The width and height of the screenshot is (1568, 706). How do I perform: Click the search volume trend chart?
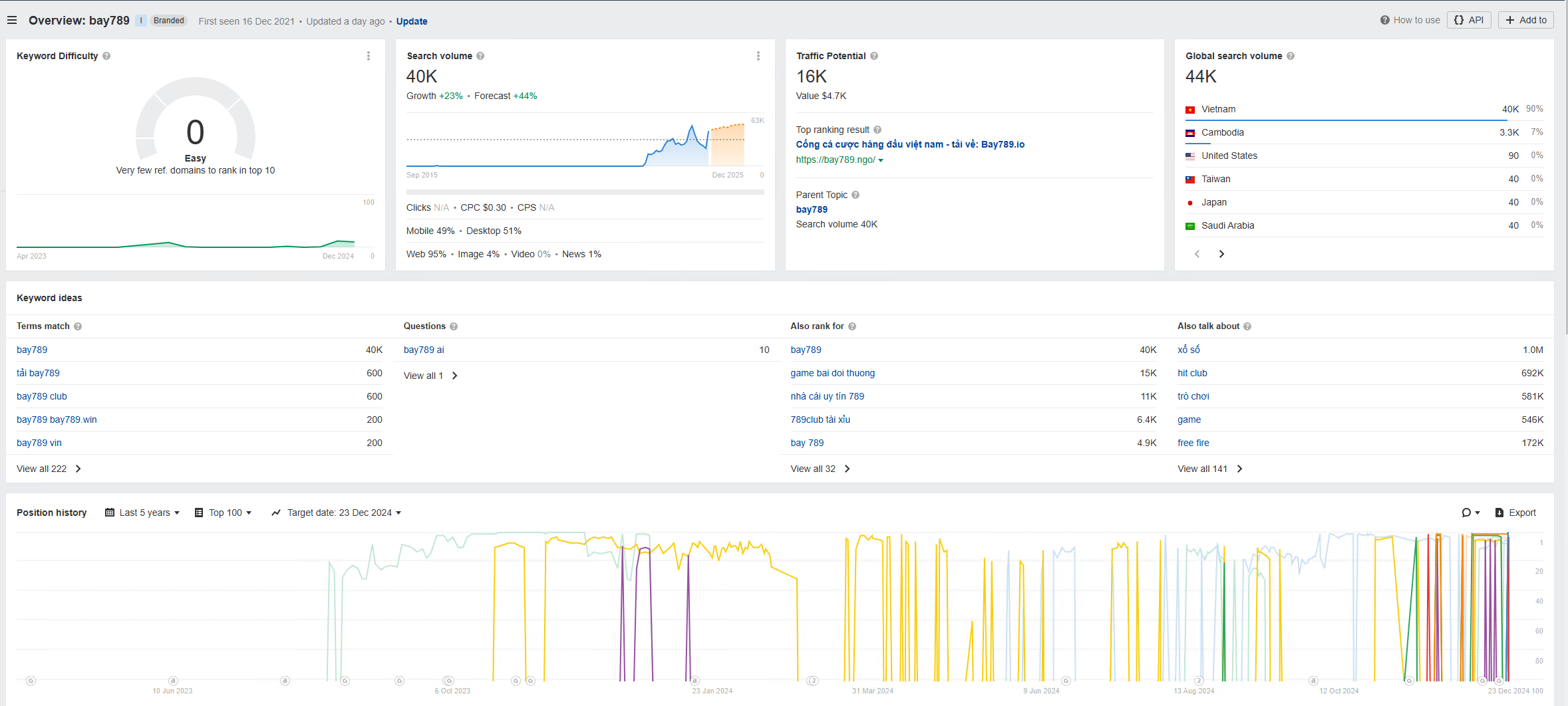(x=575, y=143)
